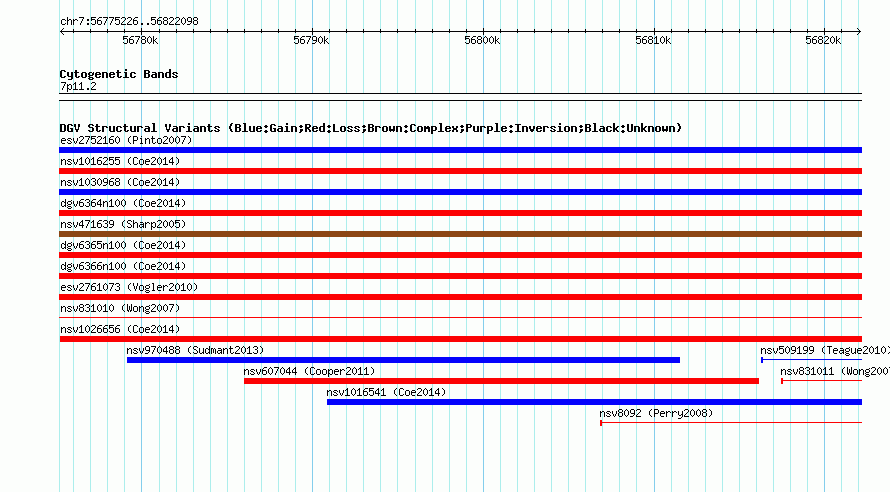Screen dimensions: 890x492
Task: Click the thin blue nsv509199 line
Action: (x=812, y=360)
